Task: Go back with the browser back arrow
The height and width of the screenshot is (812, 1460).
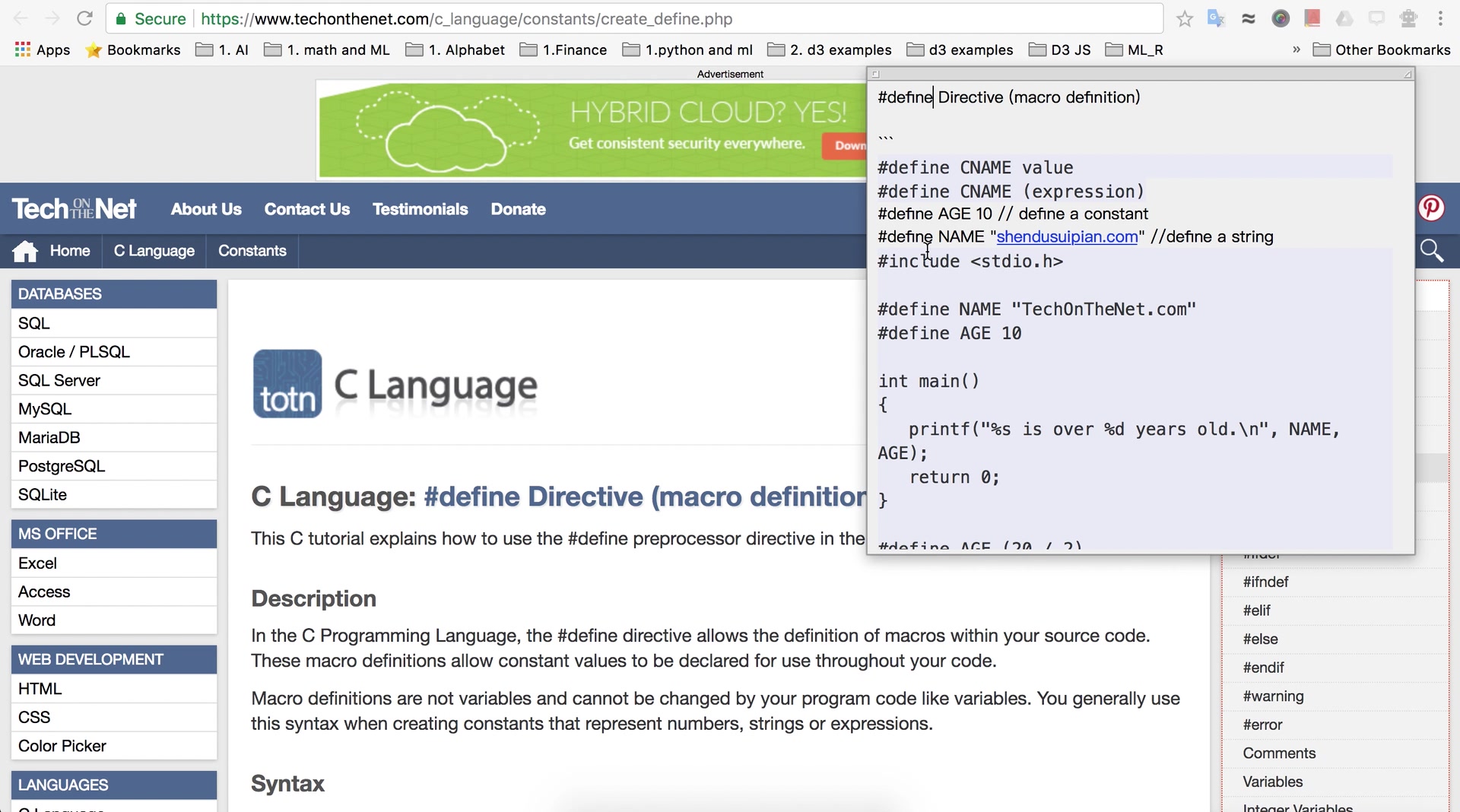Action: pos(21,18)
